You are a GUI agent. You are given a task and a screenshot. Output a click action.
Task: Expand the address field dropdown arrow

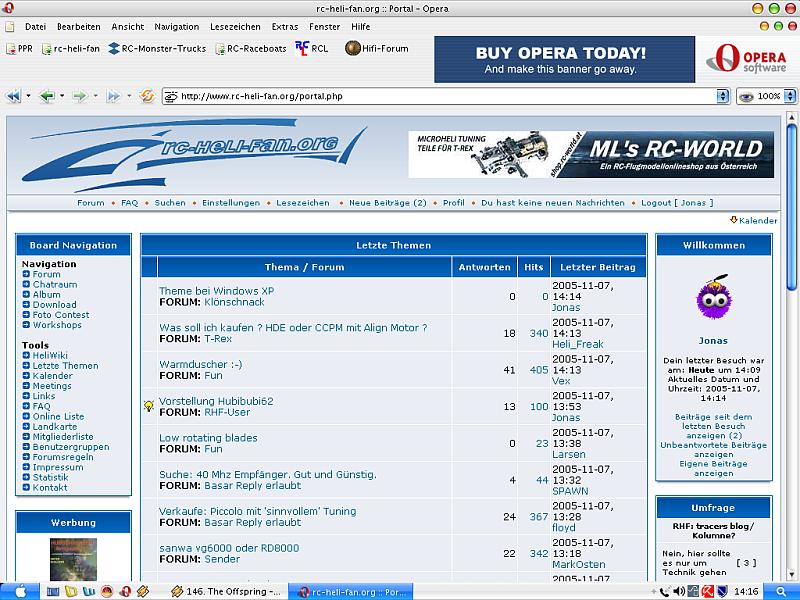[x=722, y=96]
